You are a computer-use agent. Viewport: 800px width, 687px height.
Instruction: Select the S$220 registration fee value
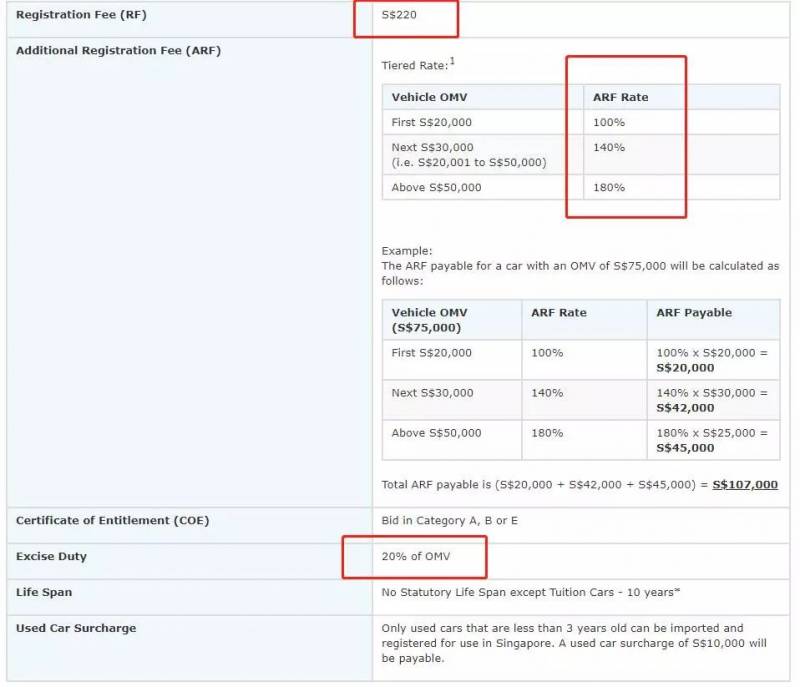click(x=400, y=15)
